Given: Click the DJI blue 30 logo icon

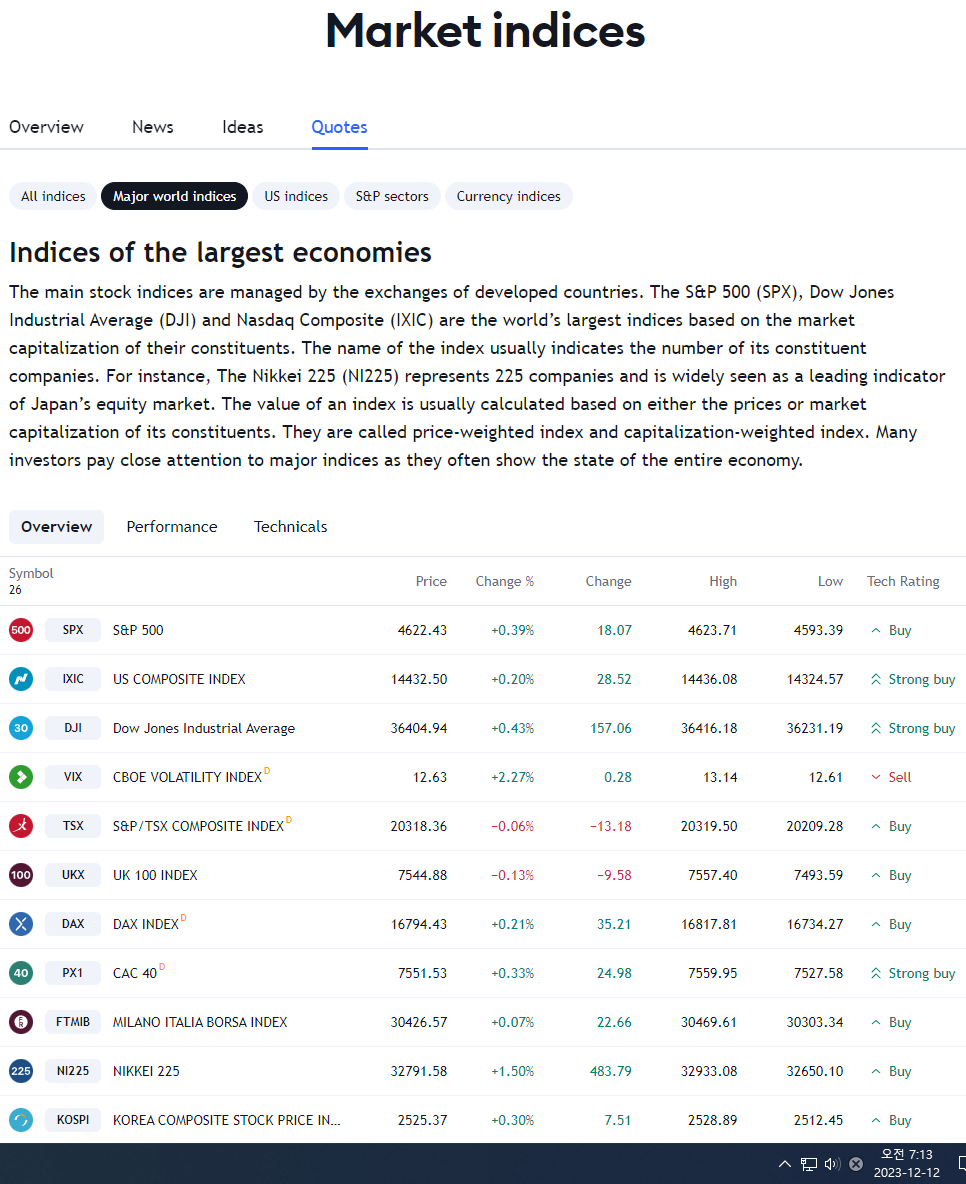Looking at the screenshot, I should click(21, 728).
